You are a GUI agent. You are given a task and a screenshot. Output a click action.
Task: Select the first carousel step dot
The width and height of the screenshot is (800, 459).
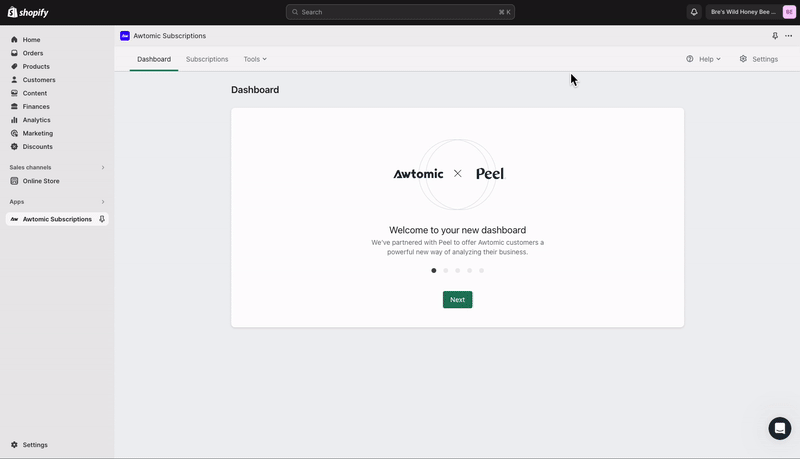pyautogui.click(x=434, y=270)
